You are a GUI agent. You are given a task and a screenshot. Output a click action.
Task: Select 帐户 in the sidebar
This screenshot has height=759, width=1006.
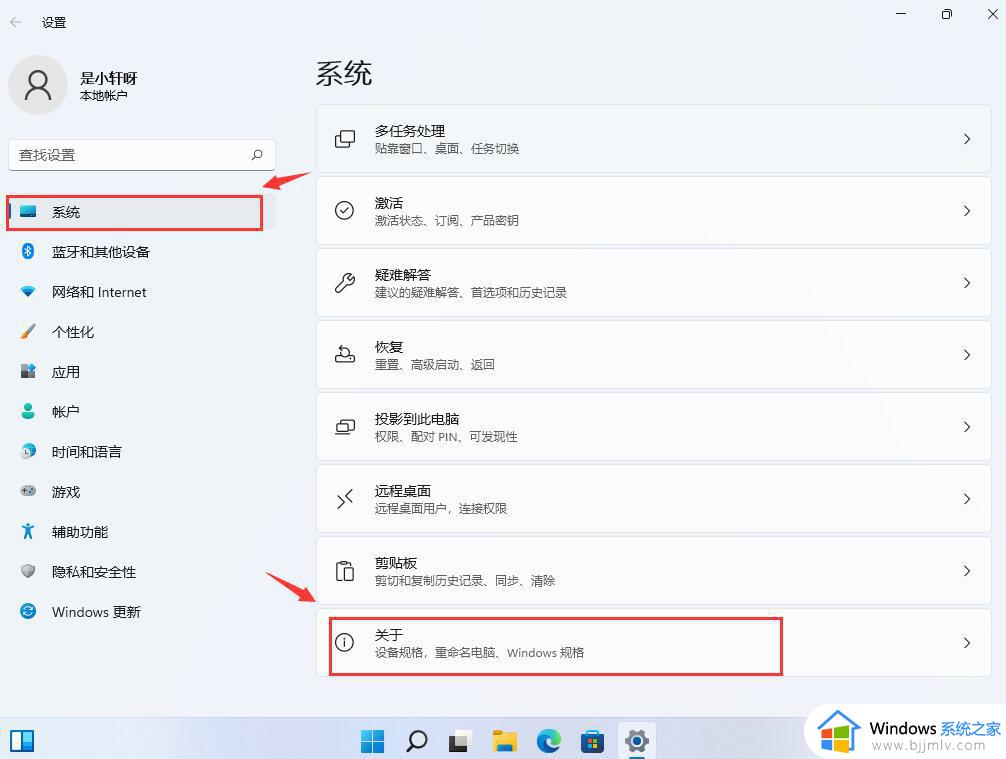pyautogui.click(x=141, y=411)
